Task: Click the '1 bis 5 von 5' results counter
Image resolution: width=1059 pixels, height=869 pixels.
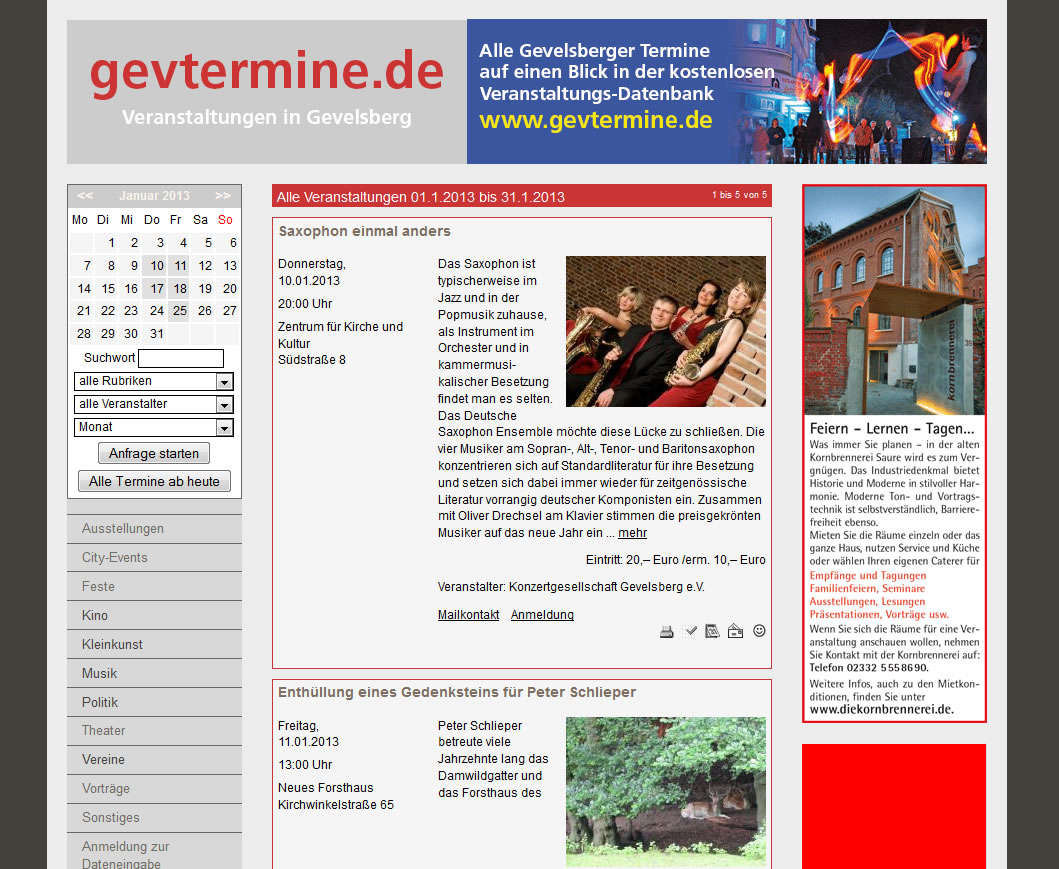Action: [739, 195]
